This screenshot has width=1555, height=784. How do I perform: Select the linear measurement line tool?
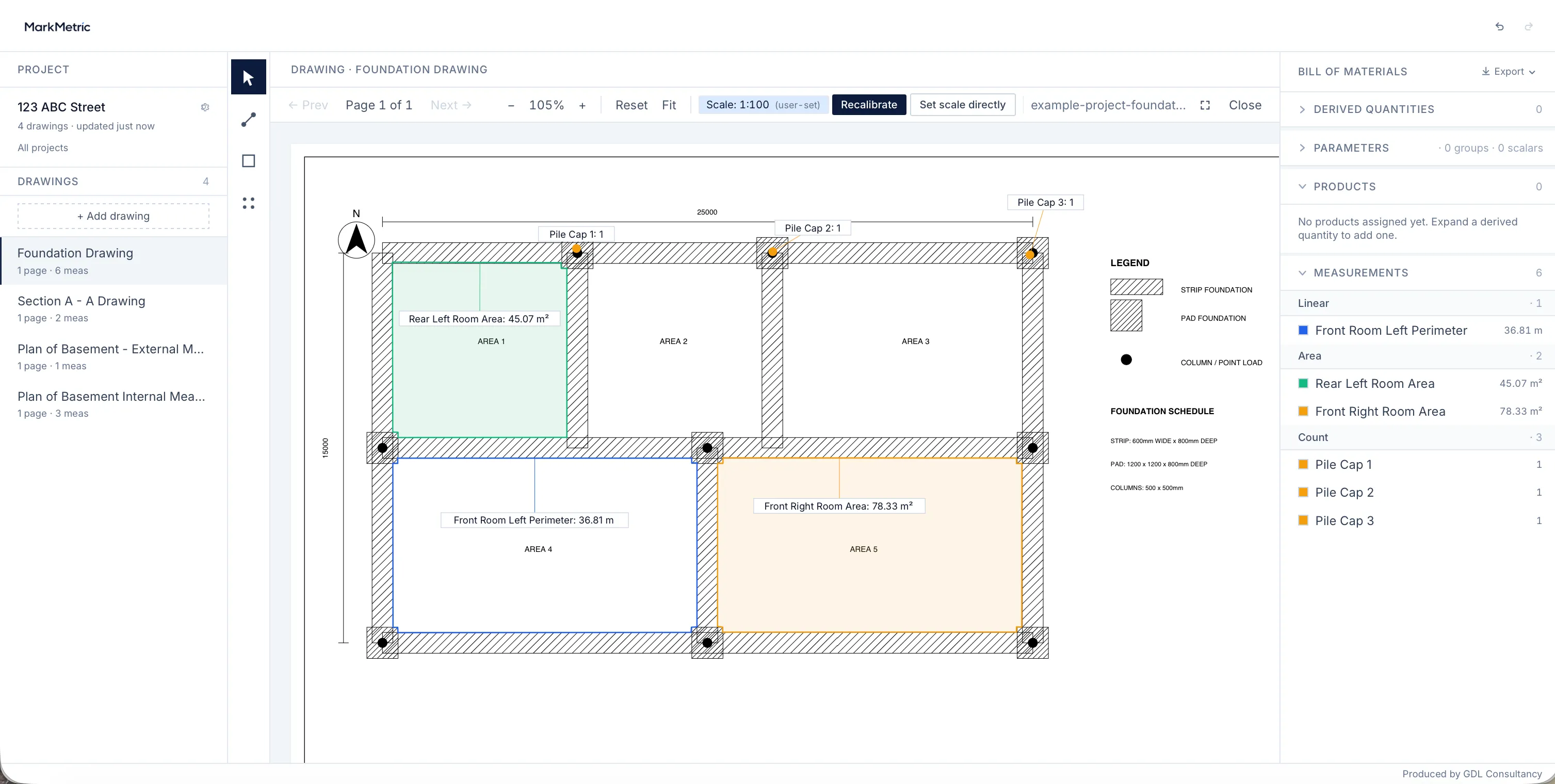[x=248, y=120]
